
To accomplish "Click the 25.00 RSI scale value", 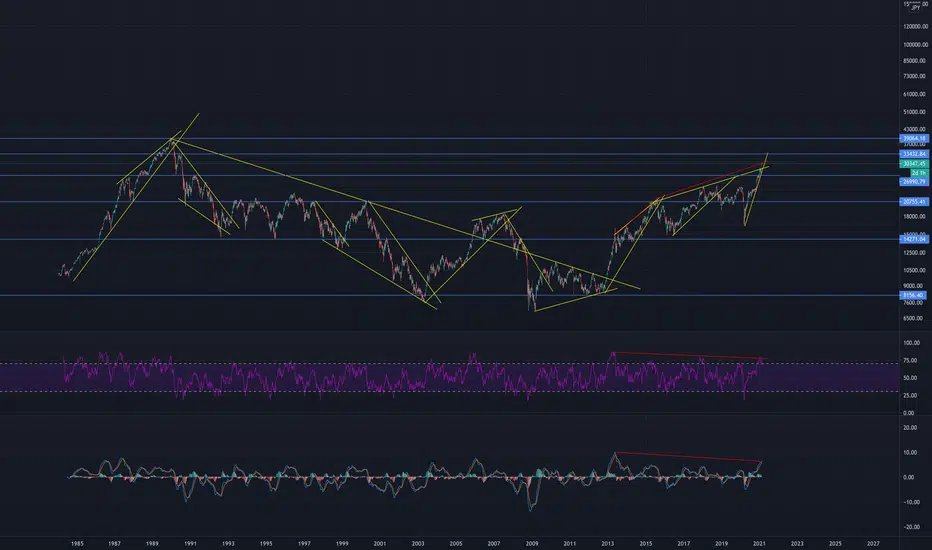I will (x=911, y=395).
